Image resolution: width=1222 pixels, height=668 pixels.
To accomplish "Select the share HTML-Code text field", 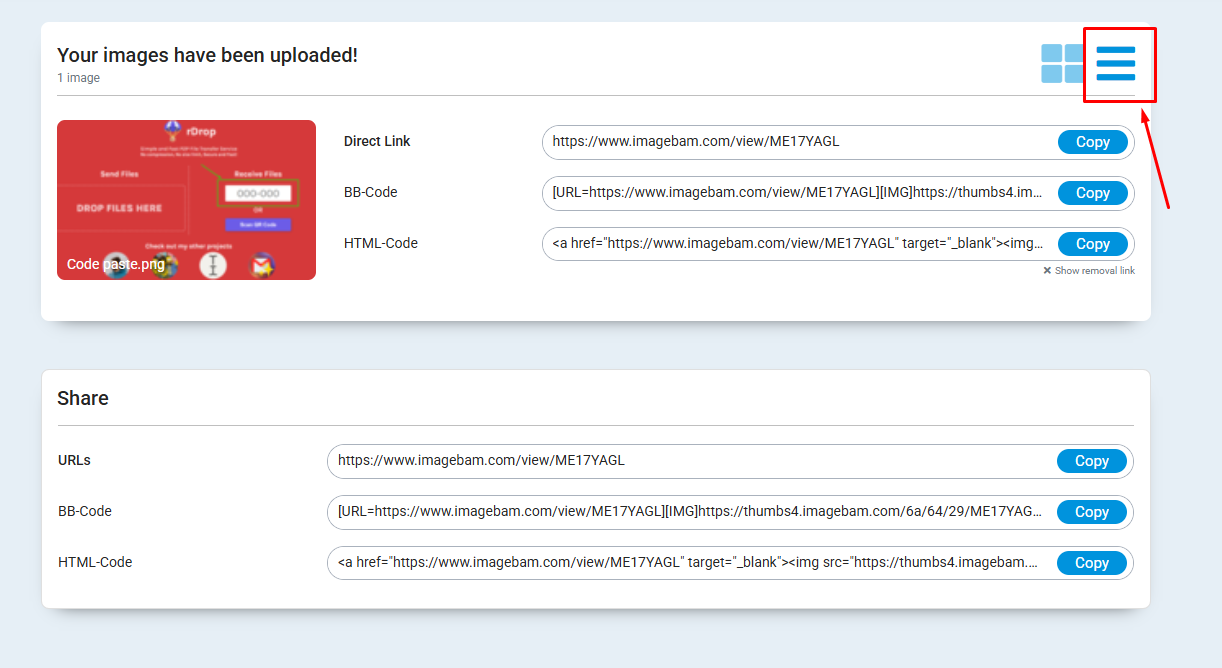I will pos(680,562).
